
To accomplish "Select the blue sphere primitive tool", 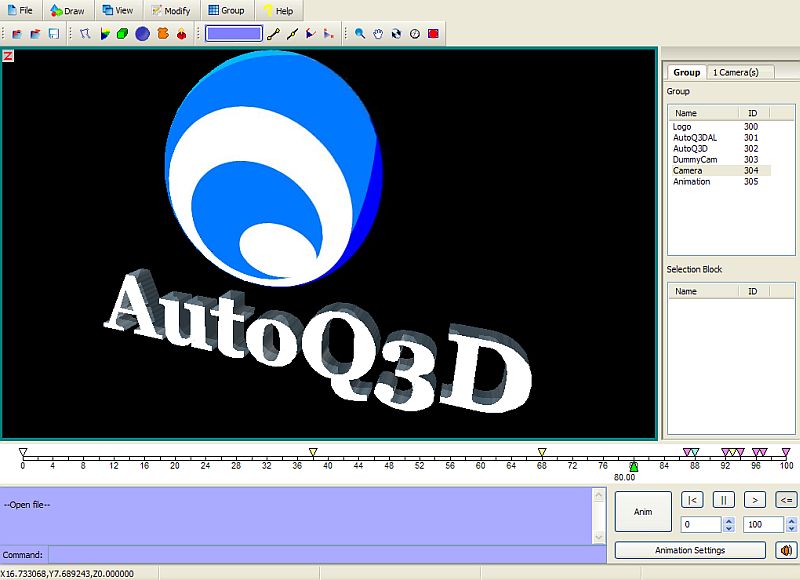I will (x=142, y=34).
